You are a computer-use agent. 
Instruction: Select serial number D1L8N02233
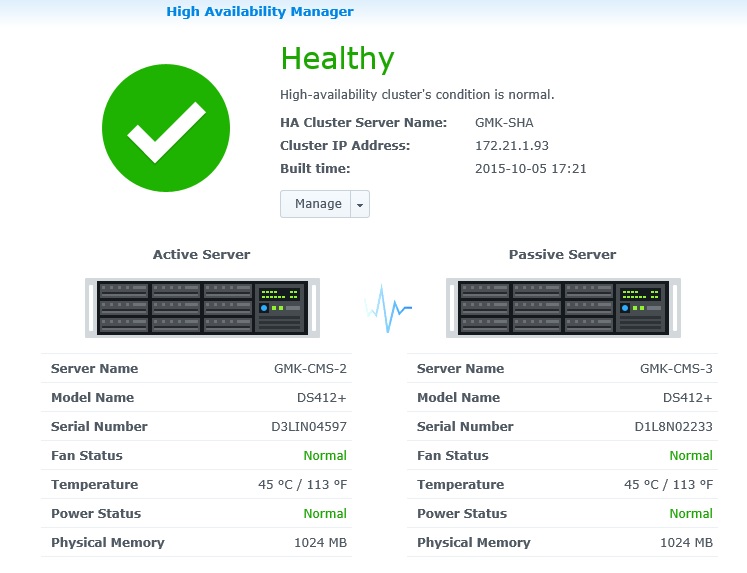point(674,427)
